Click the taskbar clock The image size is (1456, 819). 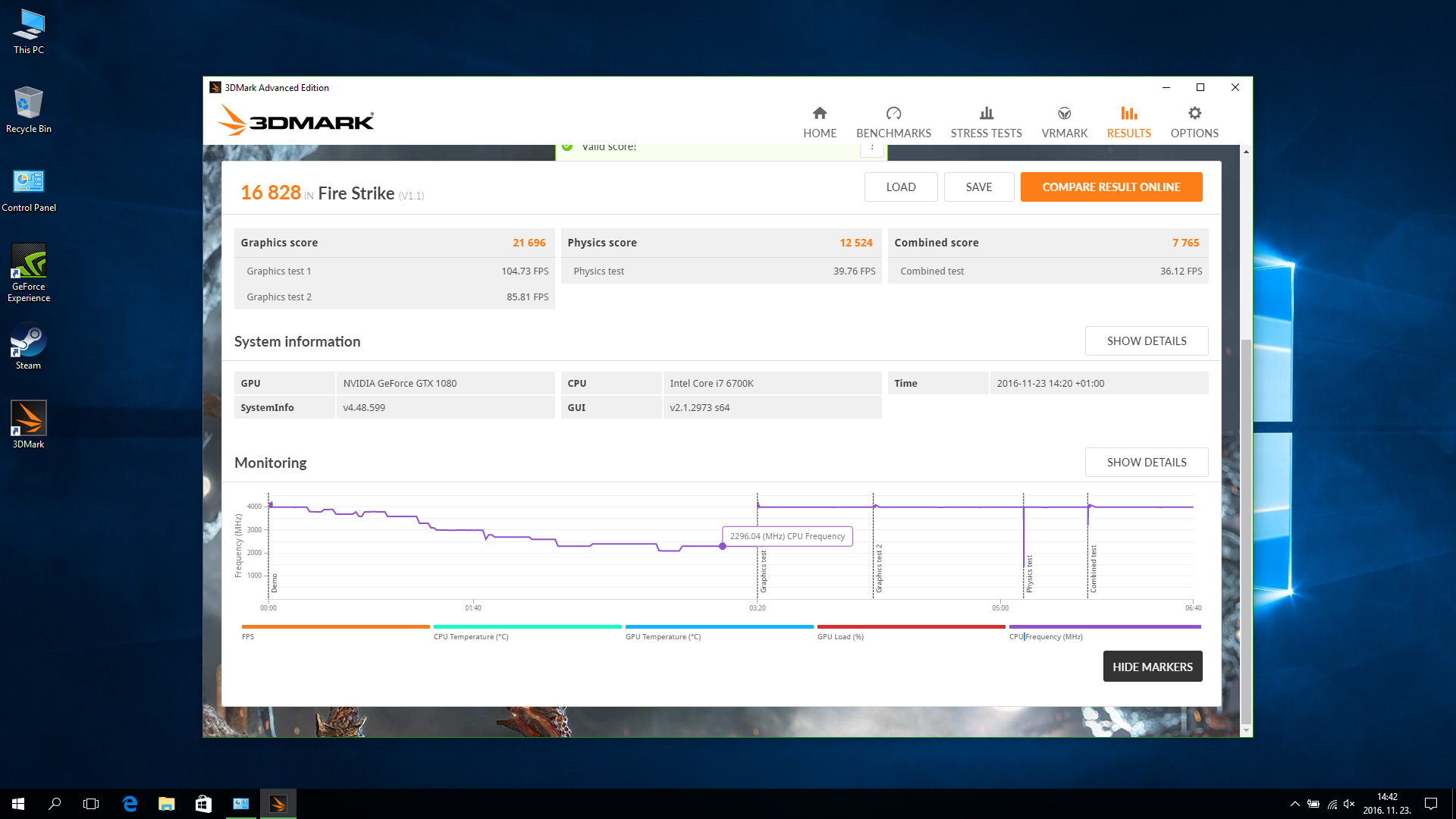pos(1387,804)
